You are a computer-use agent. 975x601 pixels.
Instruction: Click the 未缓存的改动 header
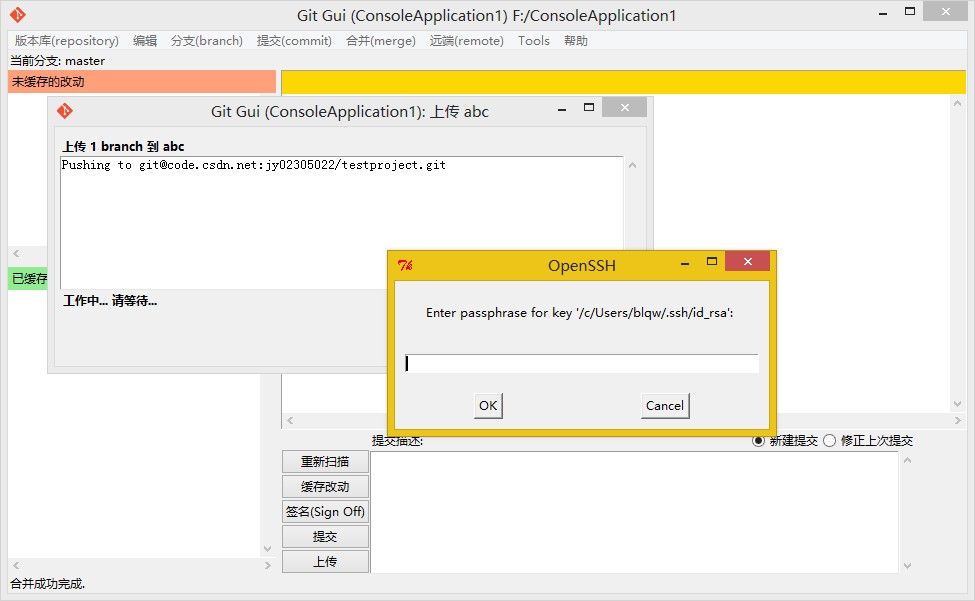tap(142, 81)
